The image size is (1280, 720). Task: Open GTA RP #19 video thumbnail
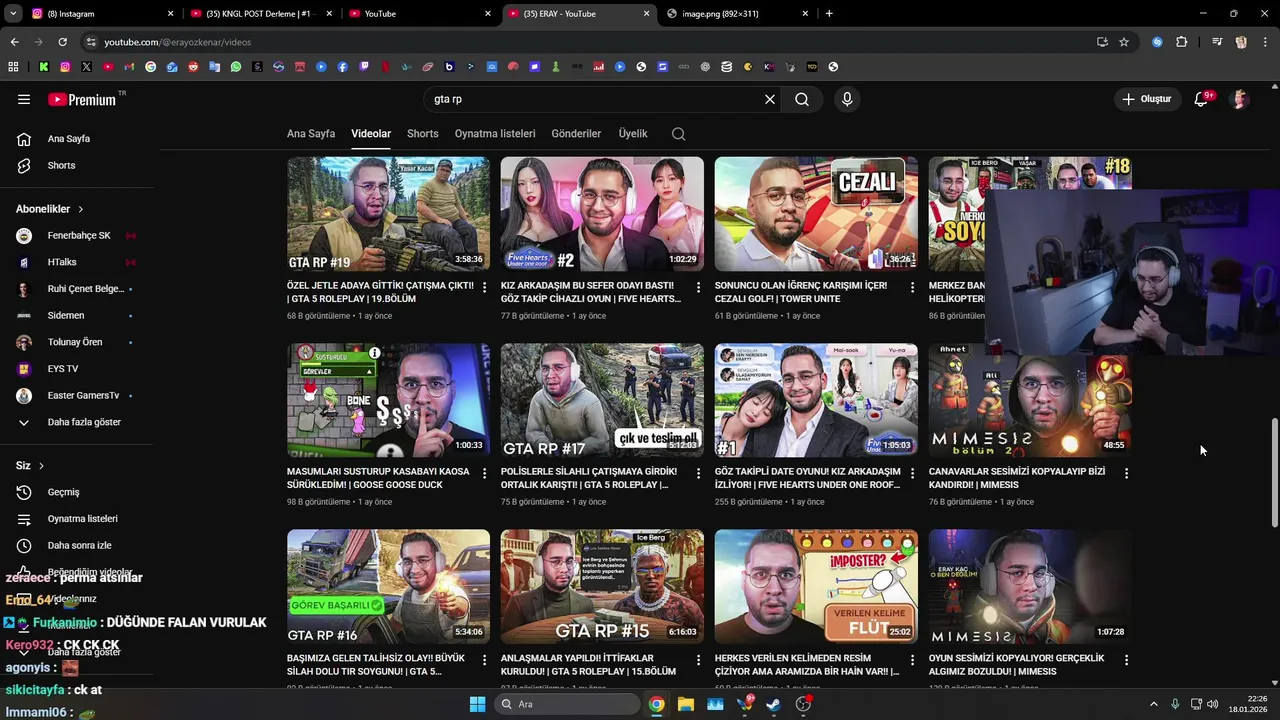pyautogui.click(x=388, y=214)
